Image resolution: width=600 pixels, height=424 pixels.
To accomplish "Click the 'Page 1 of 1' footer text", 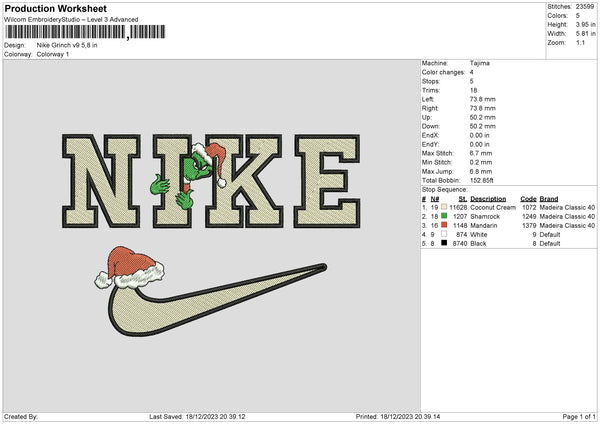I will [579, 416].
